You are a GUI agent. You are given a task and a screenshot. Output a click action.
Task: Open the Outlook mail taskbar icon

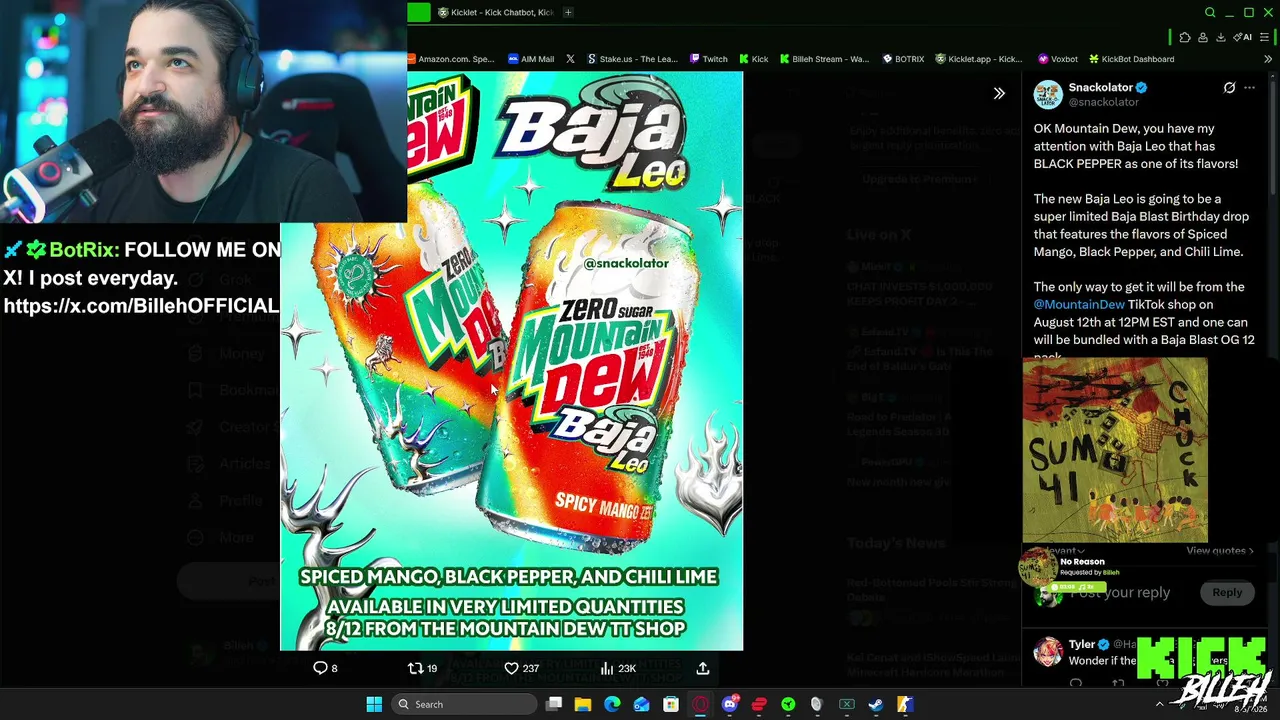coord(641,704)
